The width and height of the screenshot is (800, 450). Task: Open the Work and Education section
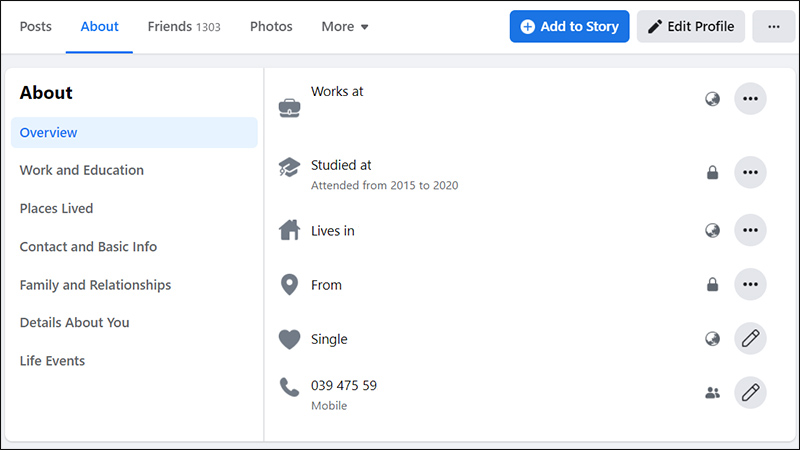(82, 170)
